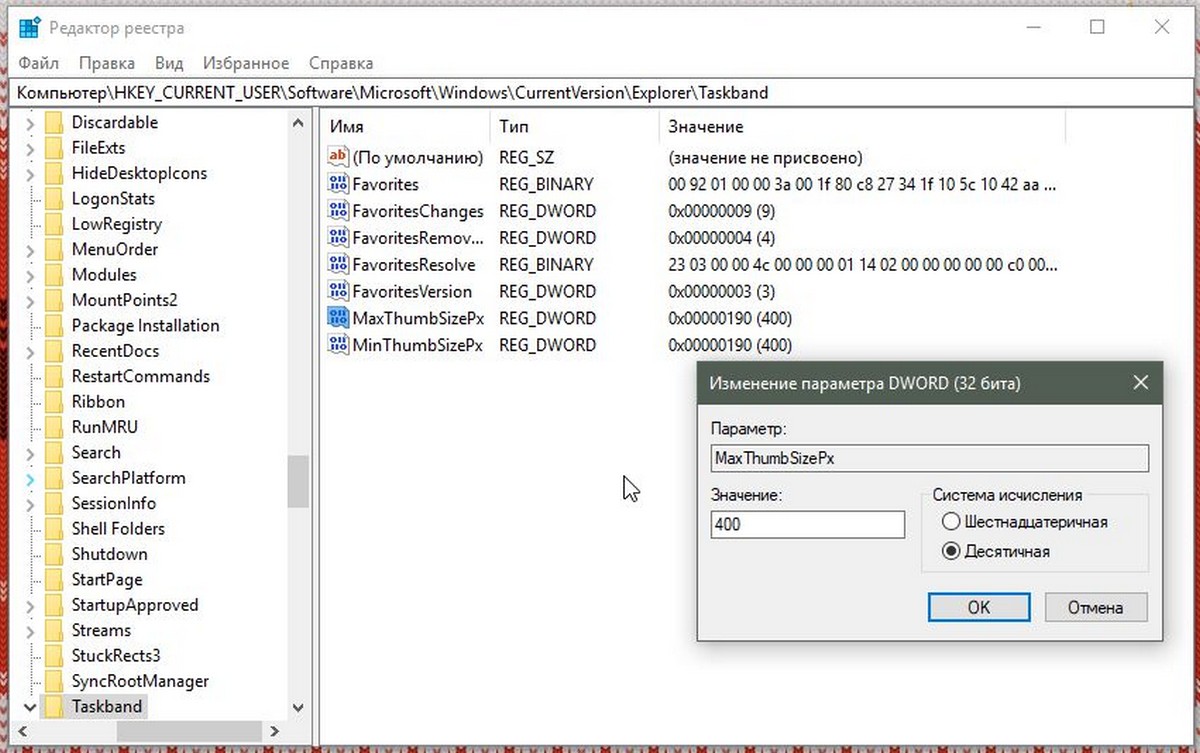This screenshot has height=753, width=1200.
Task: Select the Package Installation tree item
Action: point(145,325)
